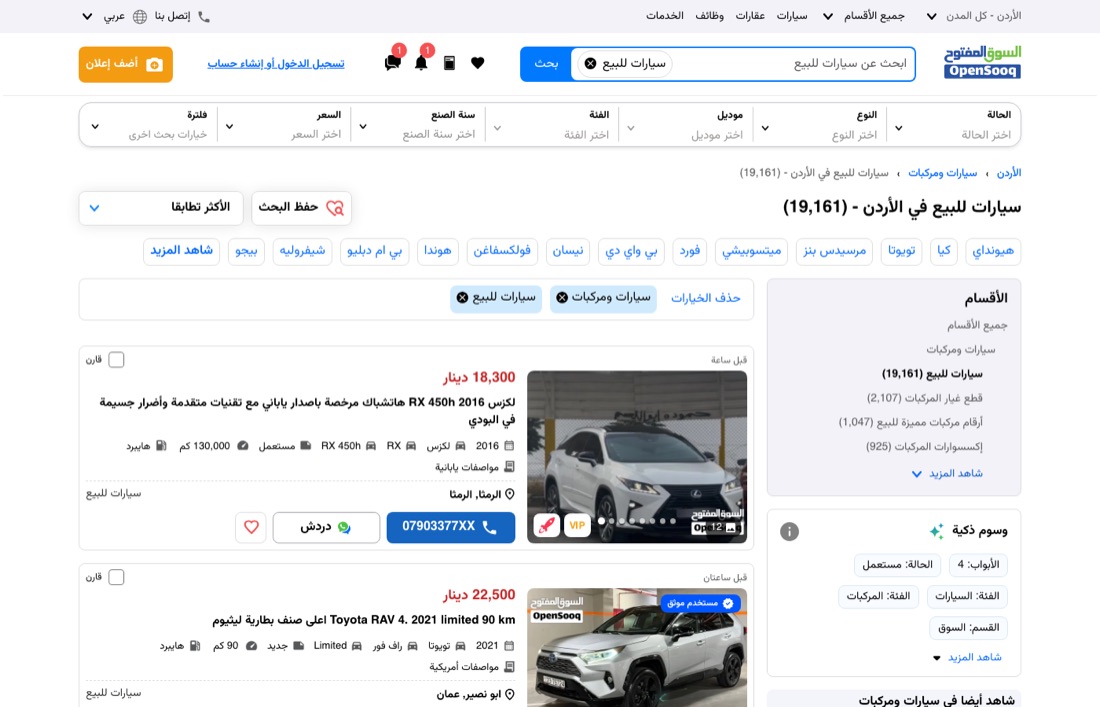The width and height of the screenshot is (1100, 707).
Task: Open the Lexus RX listing photo
Action: [637, 457]
